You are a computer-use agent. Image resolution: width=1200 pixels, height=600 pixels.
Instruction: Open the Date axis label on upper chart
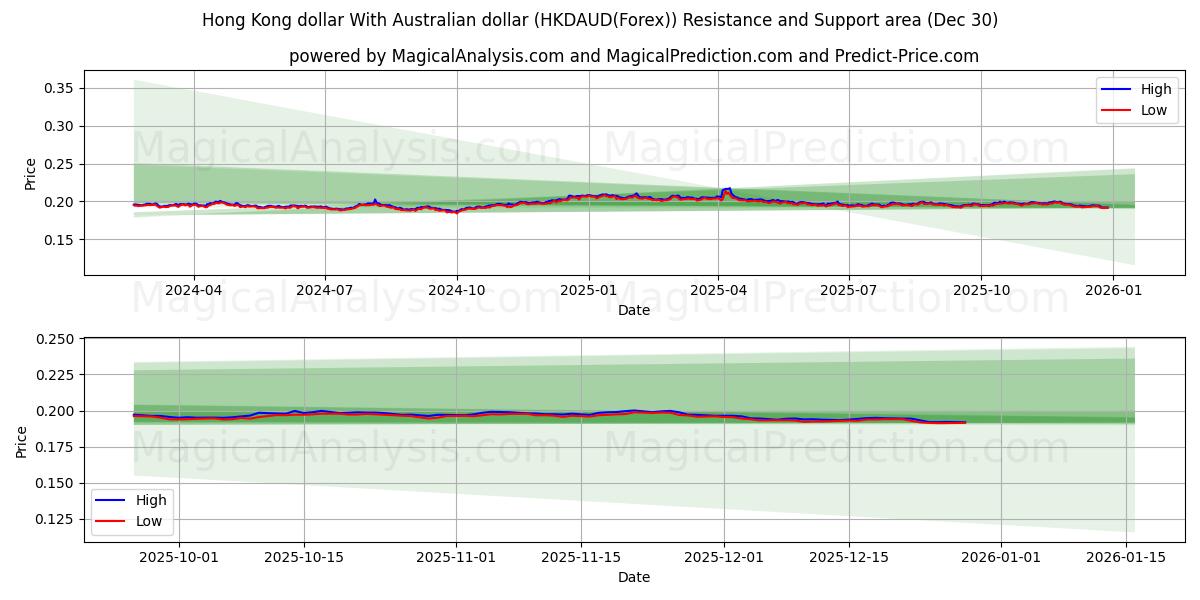click(632, 311)
